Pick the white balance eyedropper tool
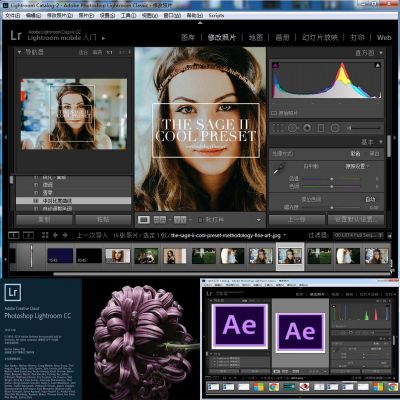Screen dimensions: 400x400 tap(278, 168)
